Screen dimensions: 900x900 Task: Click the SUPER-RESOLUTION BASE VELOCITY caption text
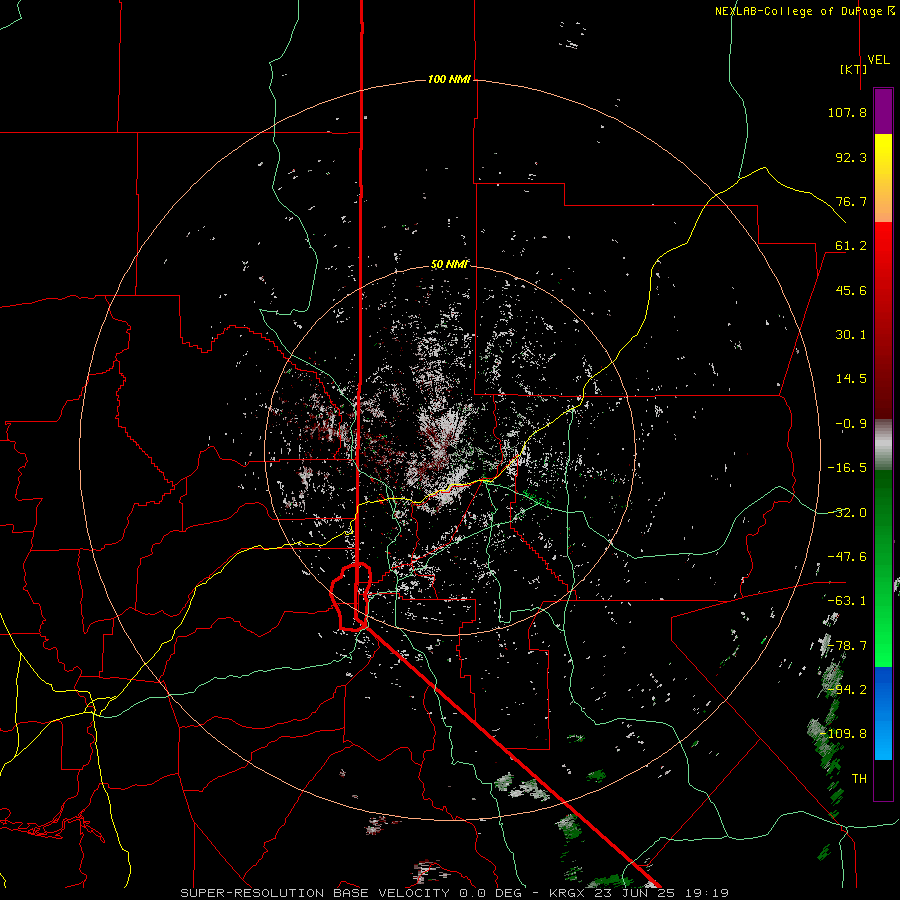(x=315, y=893)
